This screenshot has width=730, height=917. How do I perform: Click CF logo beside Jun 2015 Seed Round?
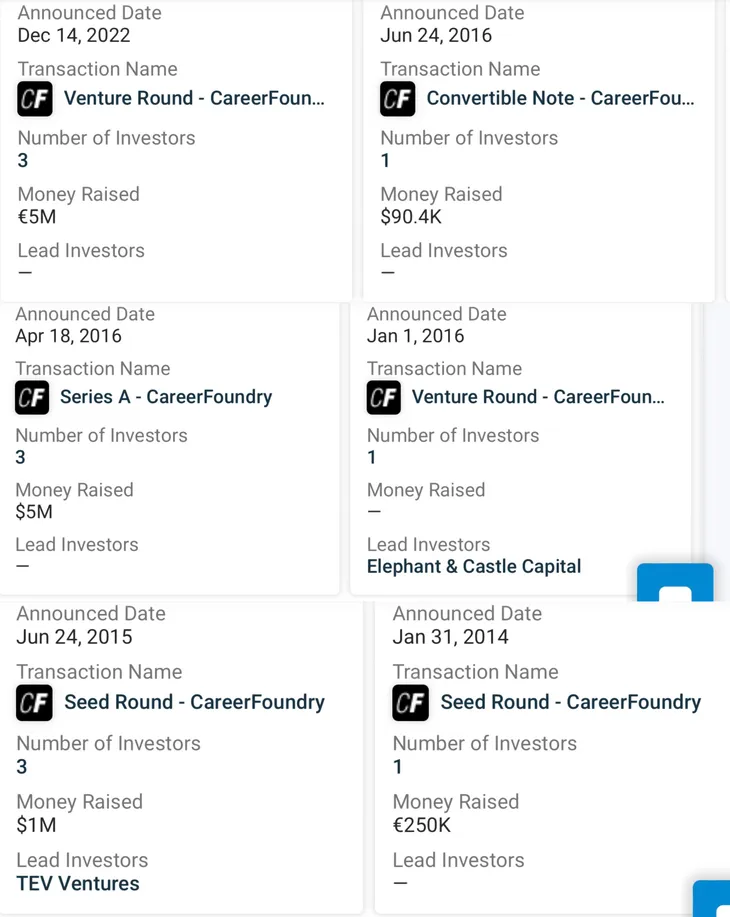point(35,703)
